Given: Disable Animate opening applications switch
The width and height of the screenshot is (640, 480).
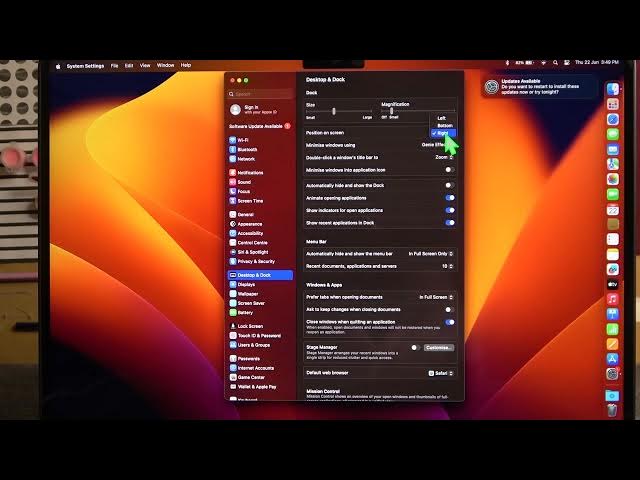Looking at the screenshot, I should click(450, 198).
